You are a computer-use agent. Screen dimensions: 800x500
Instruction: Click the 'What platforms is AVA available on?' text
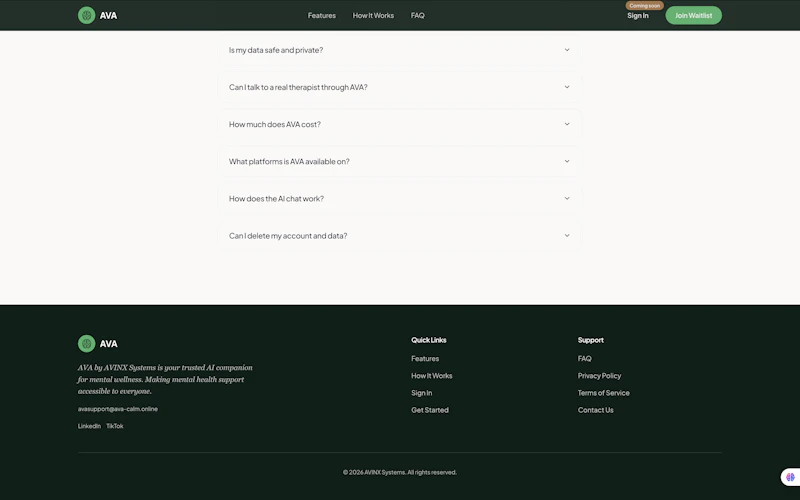[x=289, y=161]
